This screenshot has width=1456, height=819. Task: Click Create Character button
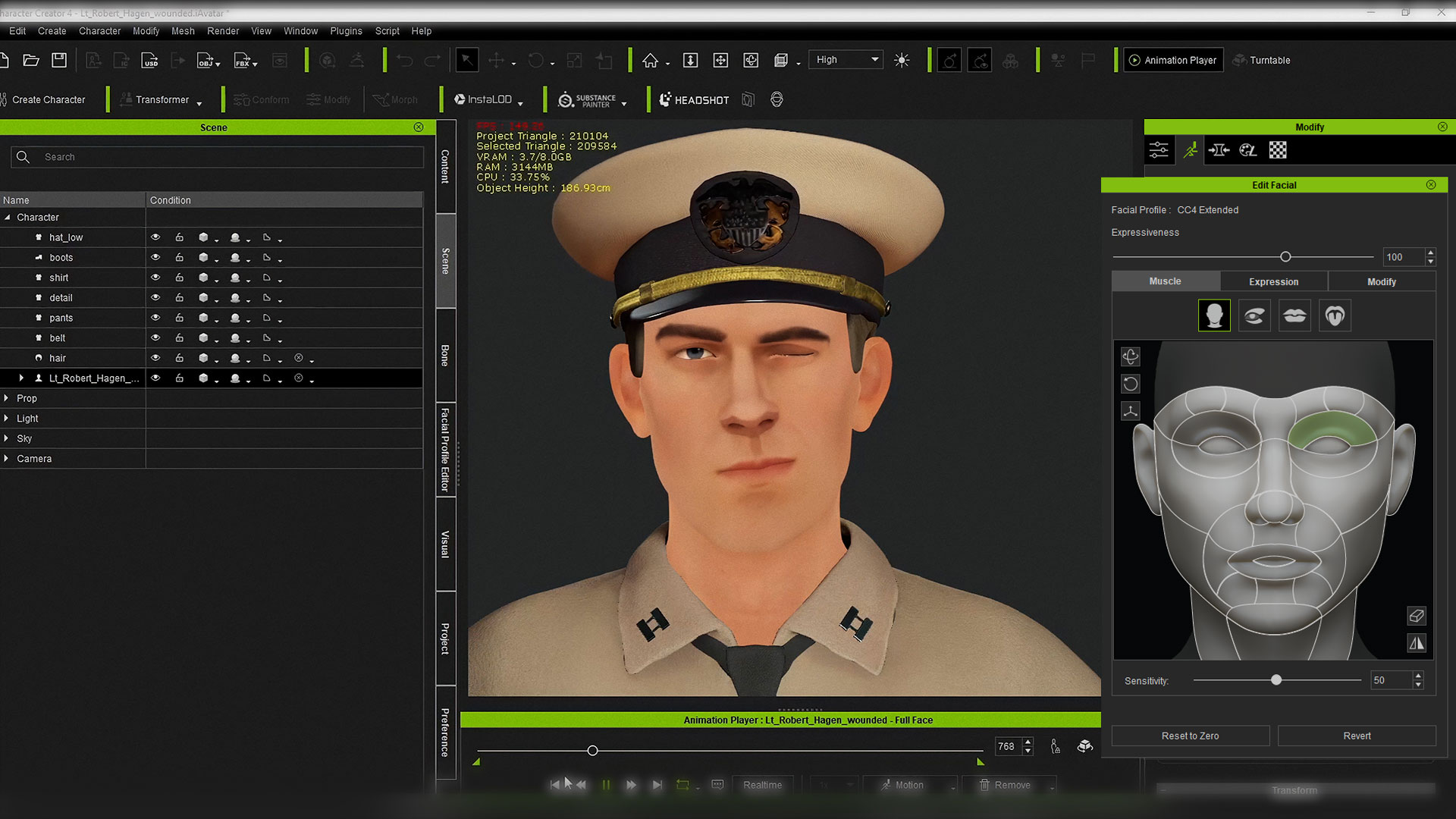point(43,99)
